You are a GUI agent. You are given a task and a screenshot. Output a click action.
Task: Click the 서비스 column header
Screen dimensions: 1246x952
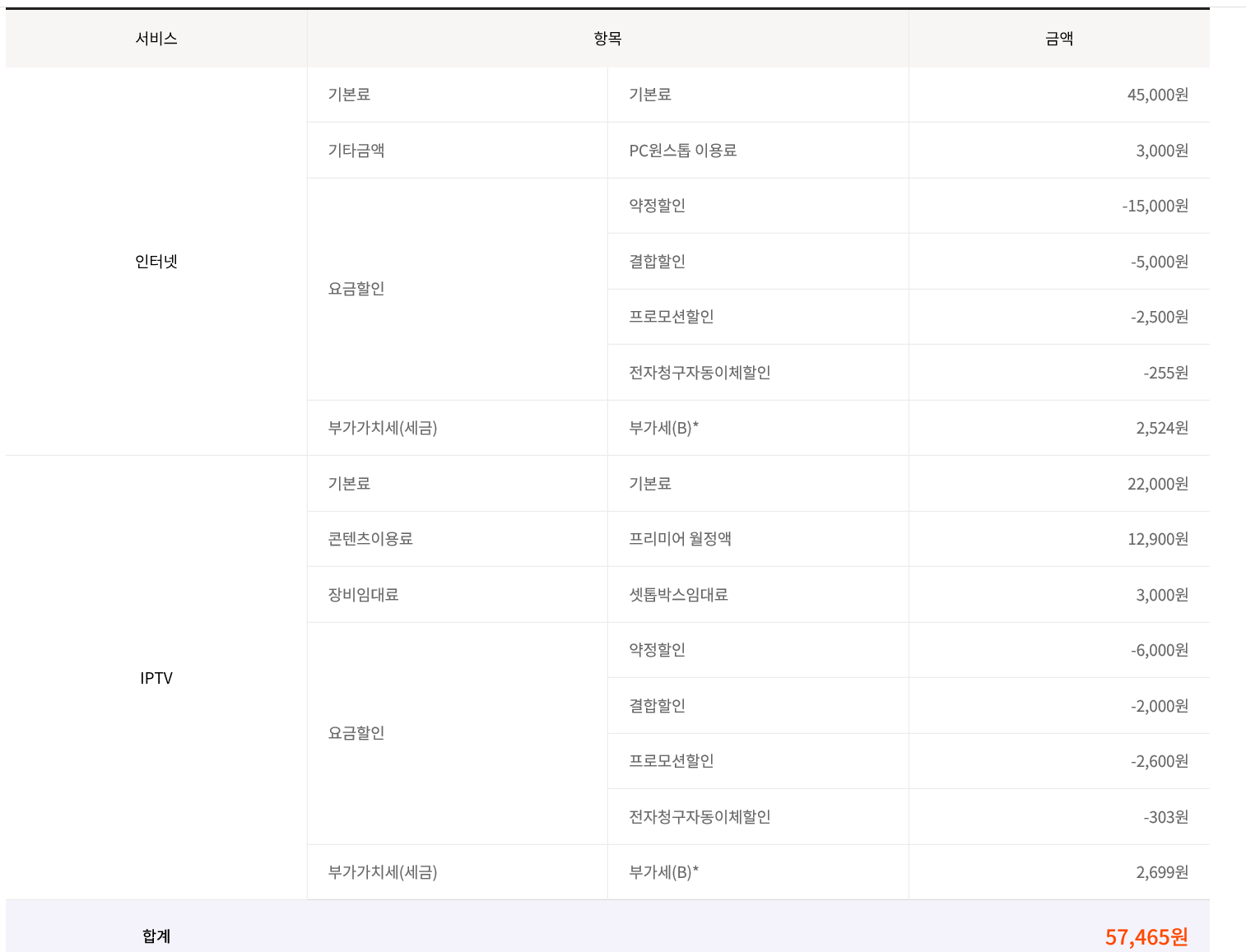tap(156, 39)
